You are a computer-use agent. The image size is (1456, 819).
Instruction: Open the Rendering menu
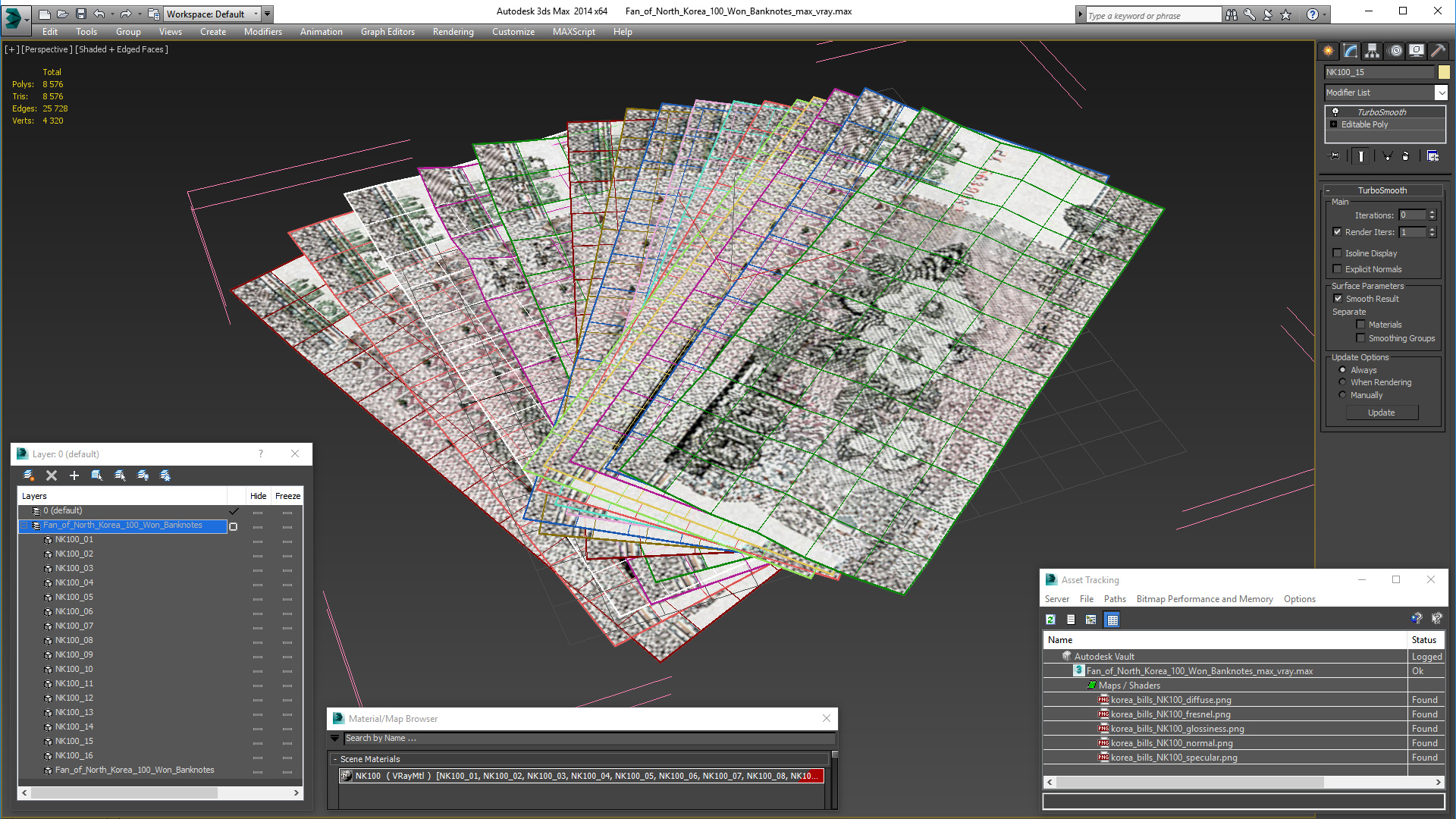click(x=453, y=32)
